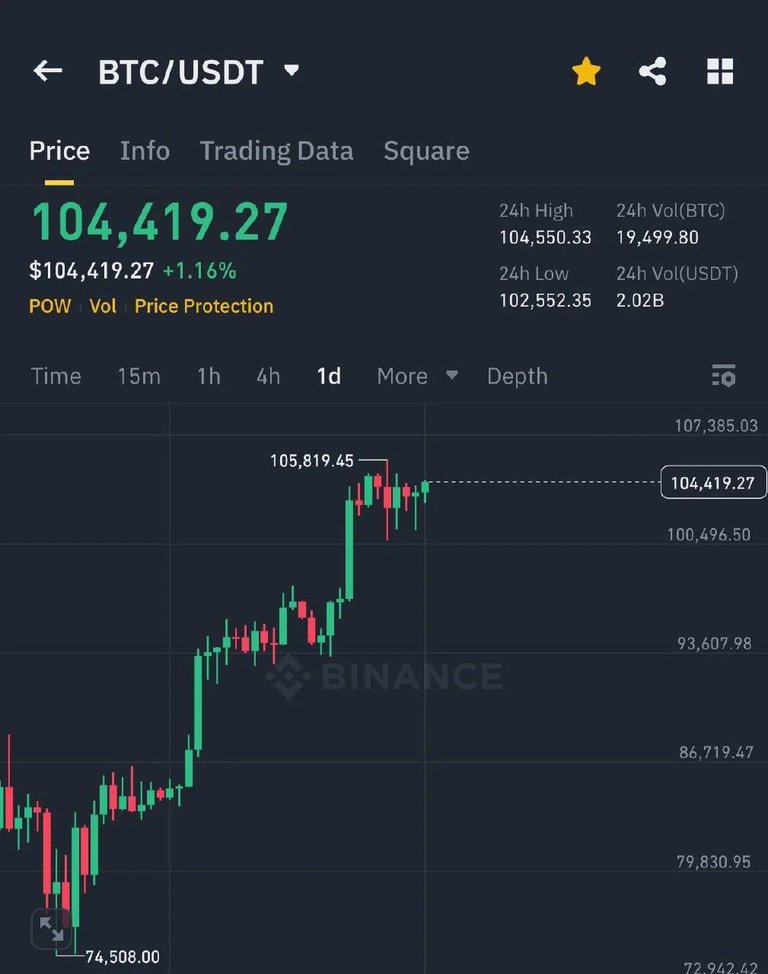Expand chart to fullscreen icon

52,929
